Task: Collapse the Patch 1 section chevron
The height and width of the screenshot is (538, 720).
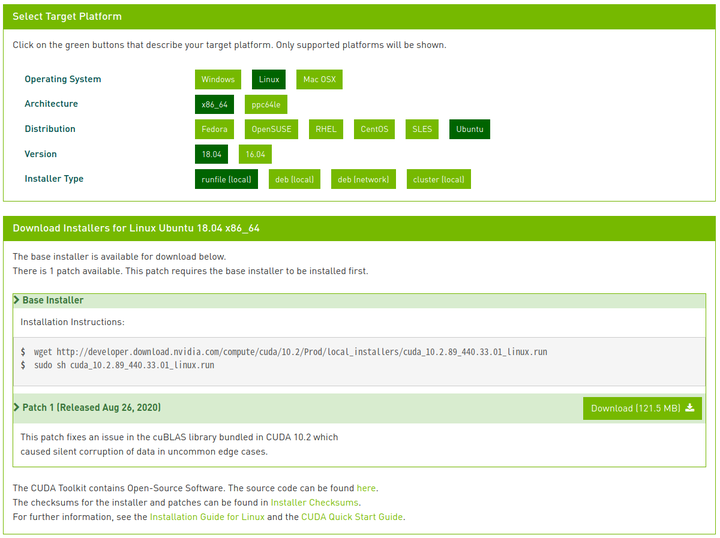Action: pyautogui.click(x=17, y=407)
